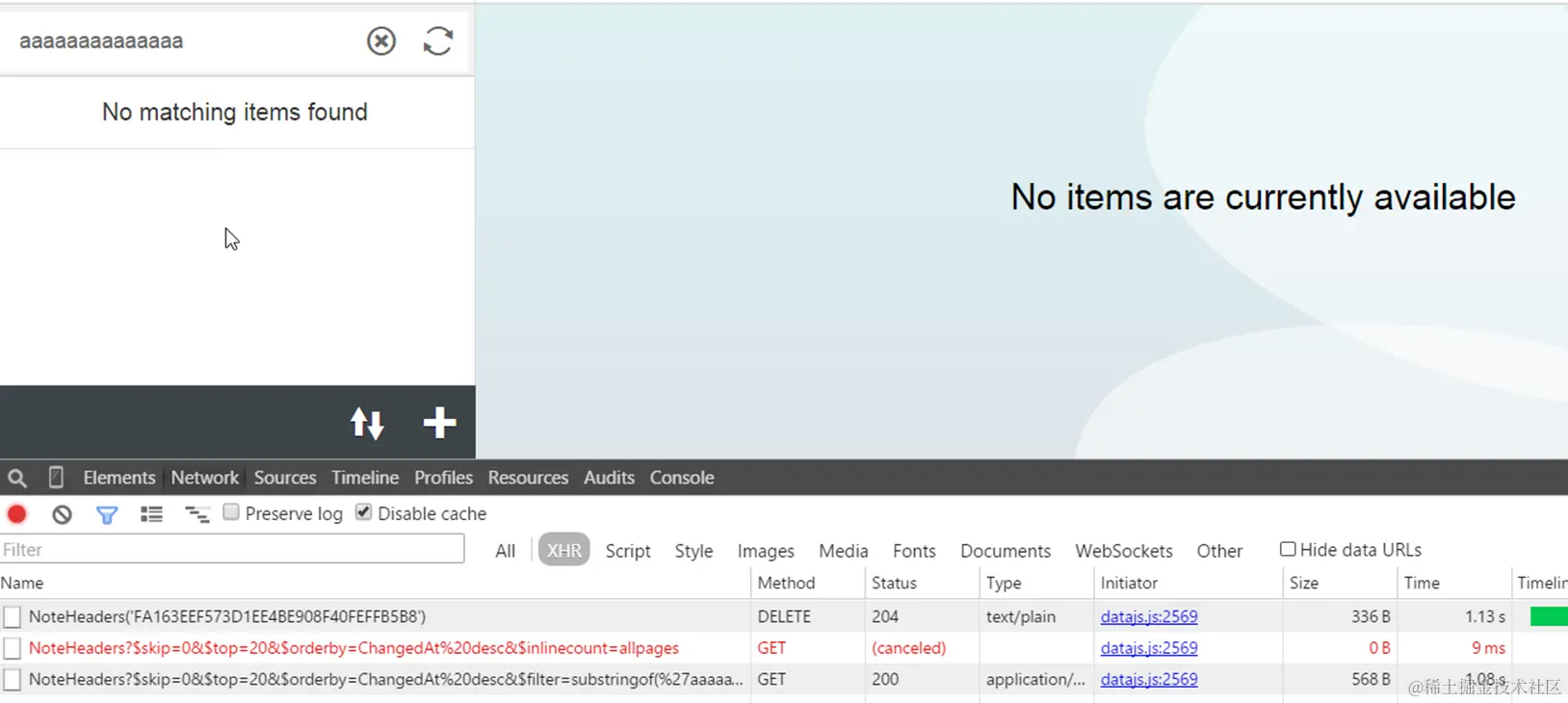Image resolution: width=1568 pixels, height=703 pixels.
Task: Open the sort icon with up/down arrows
Action: (x=367, y=423)
